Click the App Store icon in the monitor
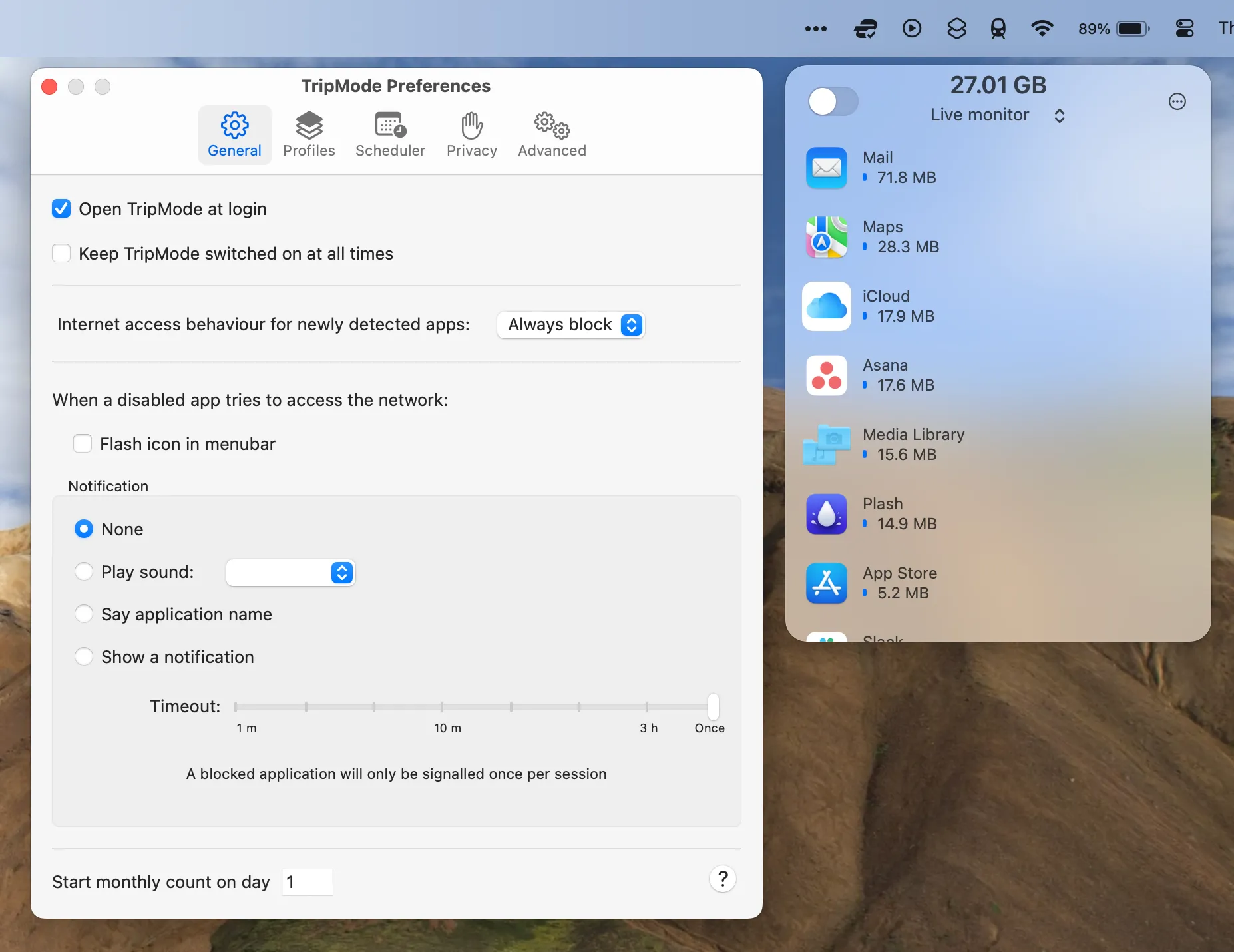The height and width of the screenshot is (952, 1234). (827, 583)
